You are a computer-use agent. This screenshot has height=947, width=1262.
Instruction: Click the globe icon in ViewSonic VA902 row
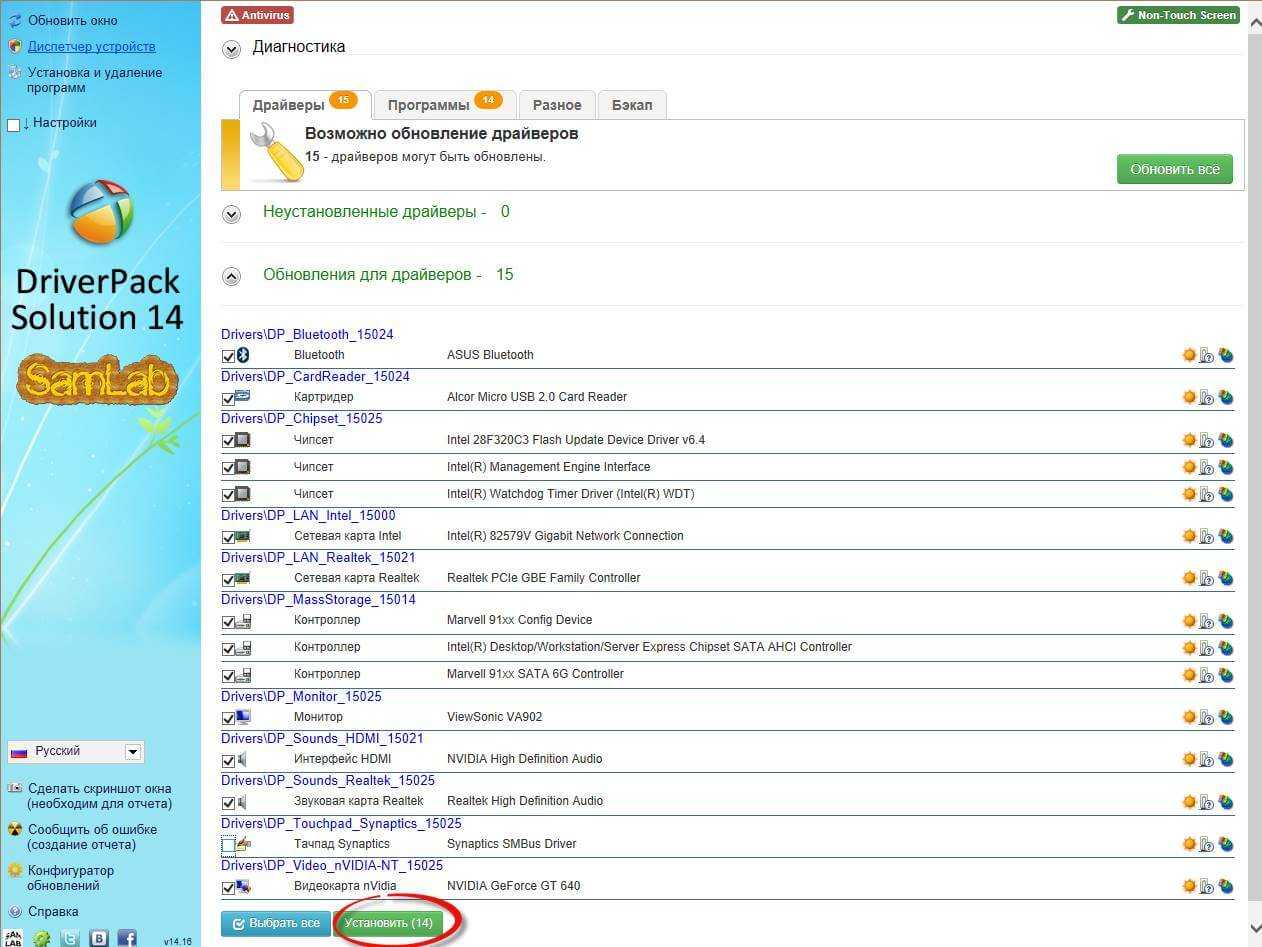1226,717
